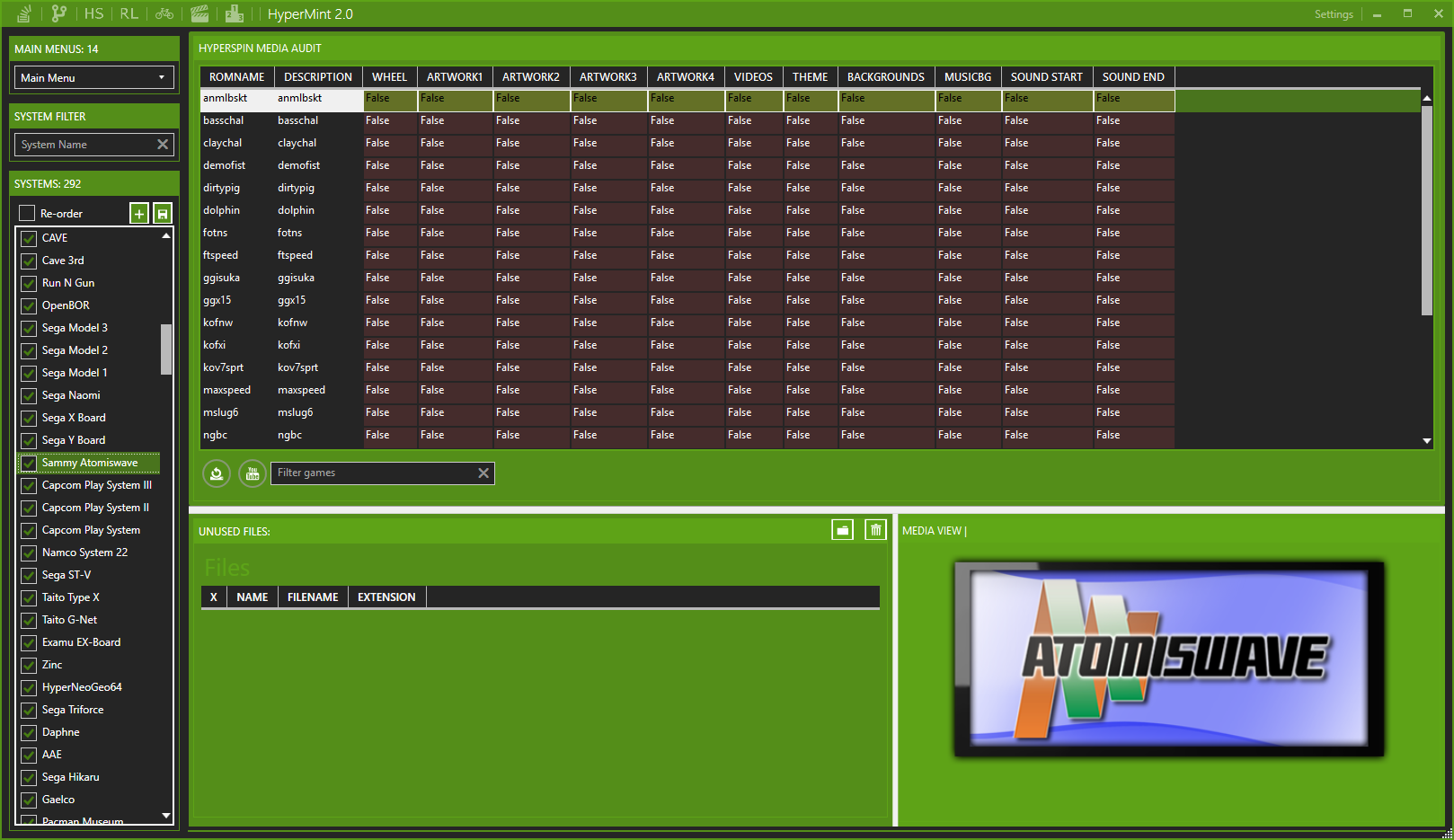
Task: Switch to the HS section
Action: click(x=93, y=13)
